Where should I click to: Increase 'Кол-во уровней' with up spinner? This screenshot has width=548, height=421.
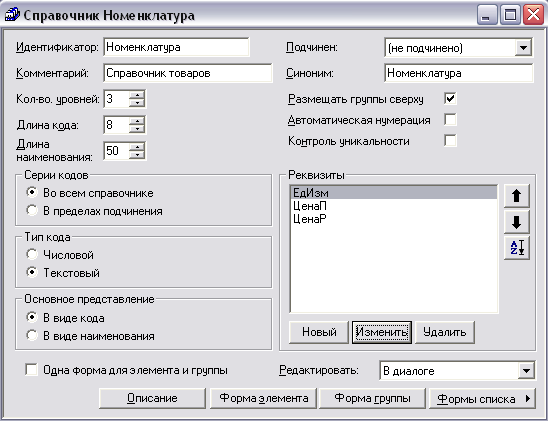(x=137, y=95)
